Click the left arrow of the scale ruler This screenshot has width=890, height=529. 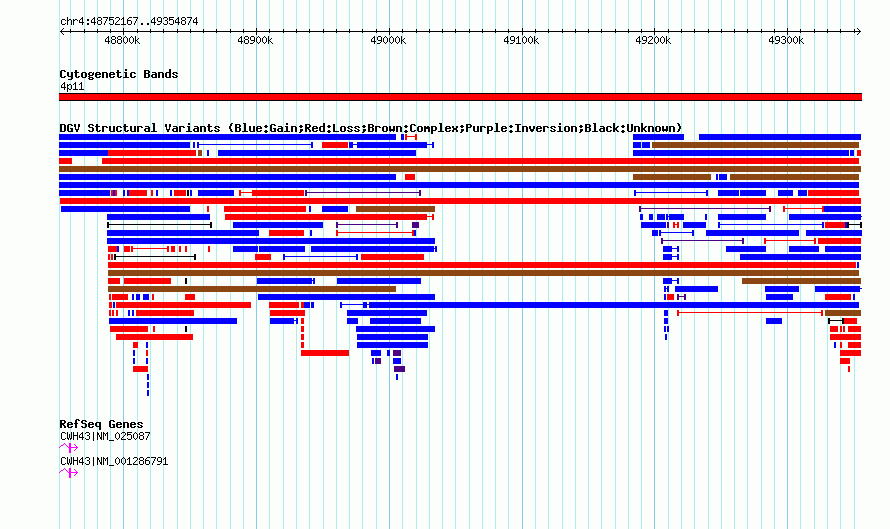(x=62, y=31)
